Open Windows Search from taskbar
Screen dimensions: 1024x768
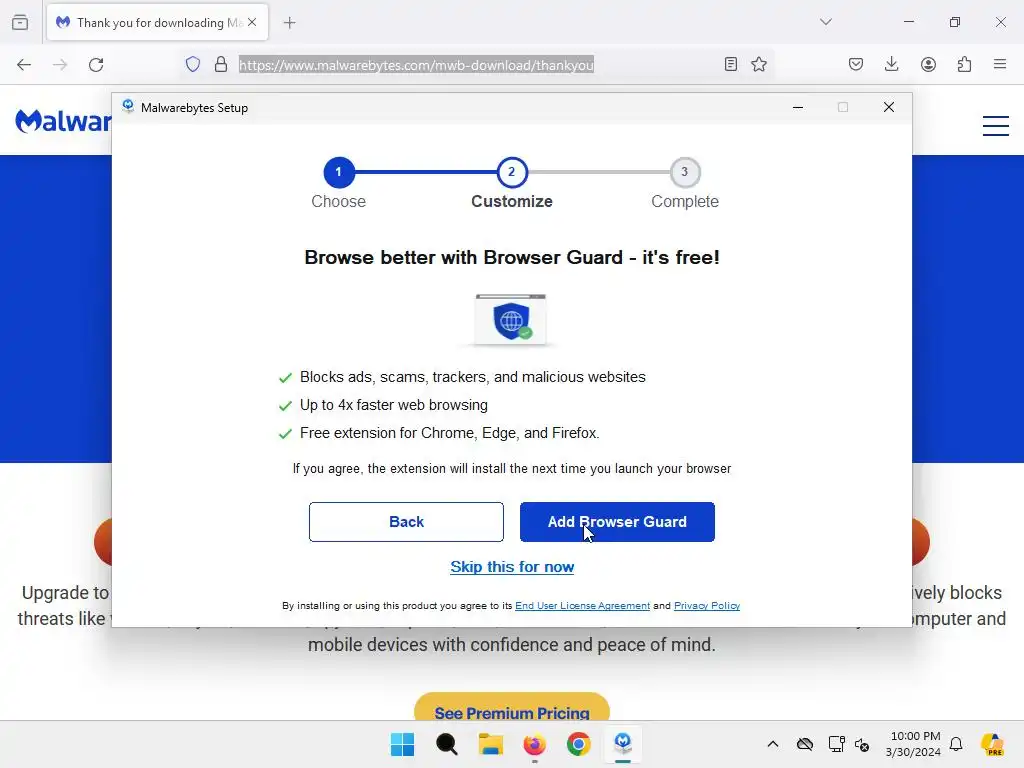[447, 744]
